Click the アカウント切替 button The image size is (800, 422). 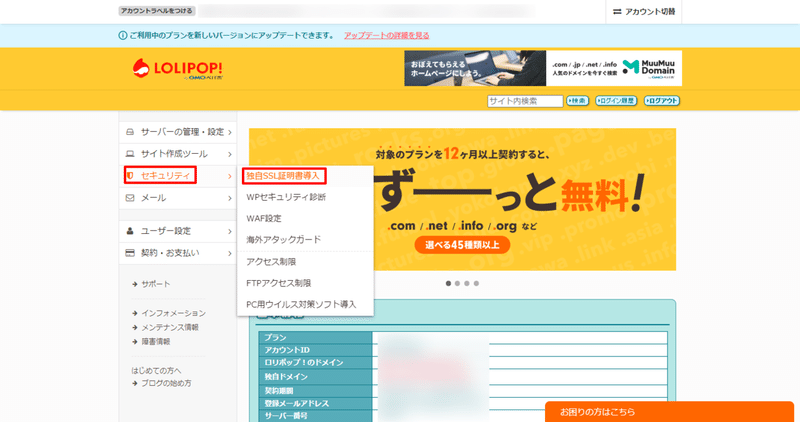[x=644, y=11]
